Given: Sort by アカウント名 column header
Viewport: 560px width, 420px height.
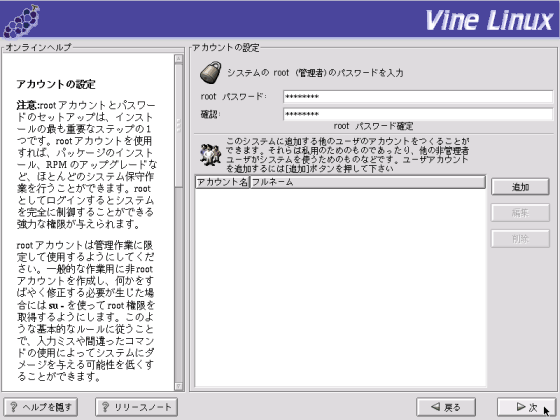Looking at the screenshot, I should pyautogui.click(x=222, y=182).
